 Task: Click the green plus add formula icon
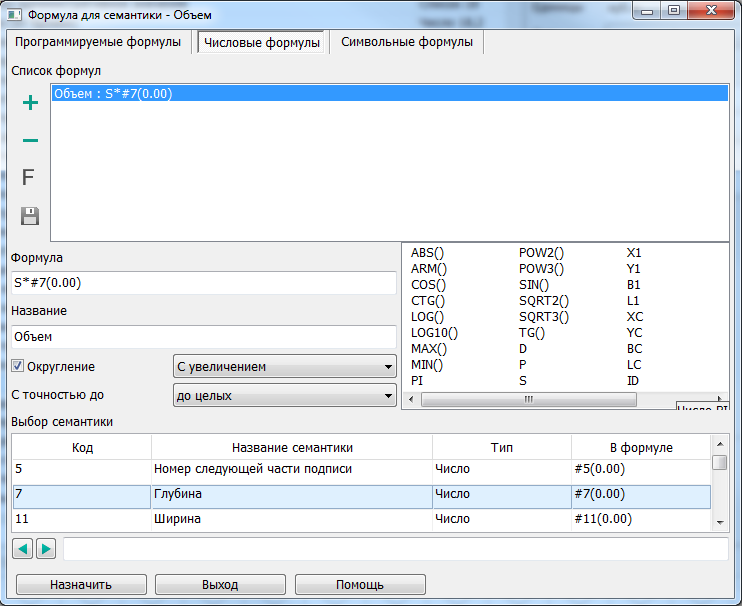[x=30, y=102]
